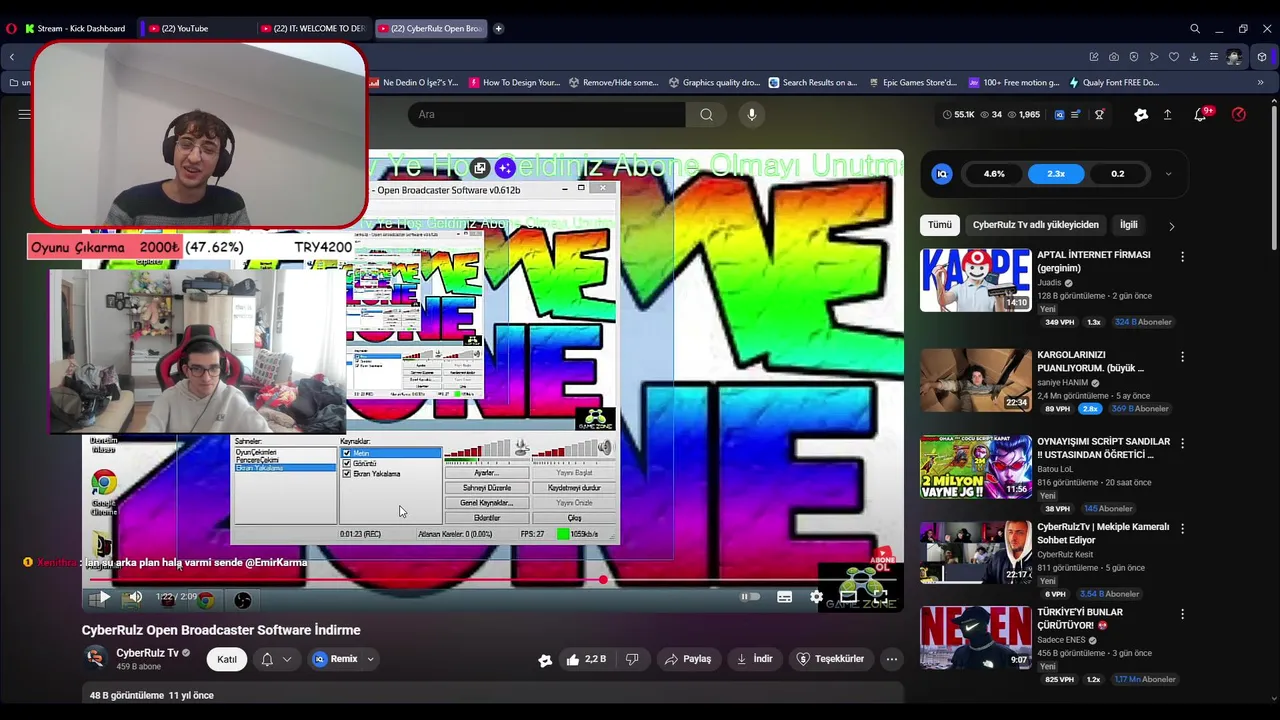Viewport: 1280px width, 720px height.
Task: Click the snapshot camera icon in address bar
Action: (x=1114, y=57)
